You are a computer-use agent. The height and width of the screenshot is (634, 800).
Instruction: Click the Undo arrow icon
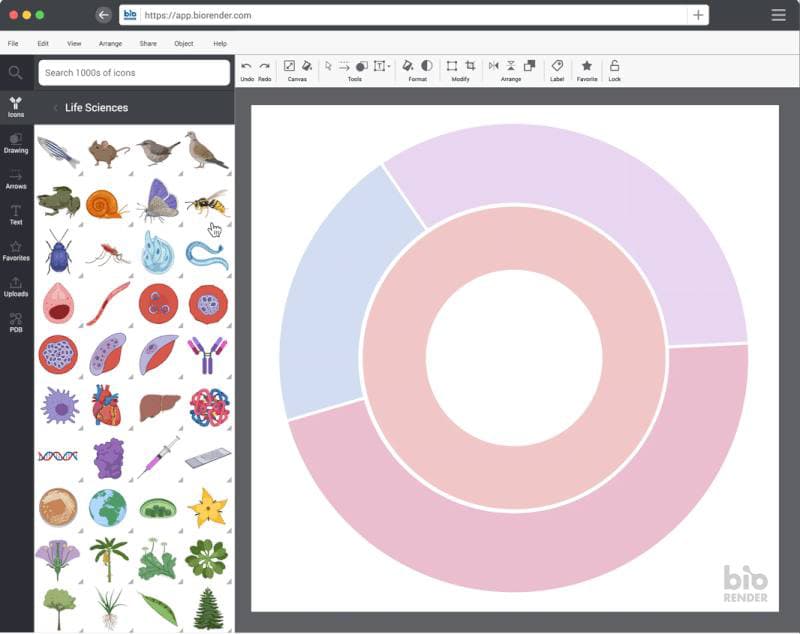pyautogui.click(x=246, y=66)
